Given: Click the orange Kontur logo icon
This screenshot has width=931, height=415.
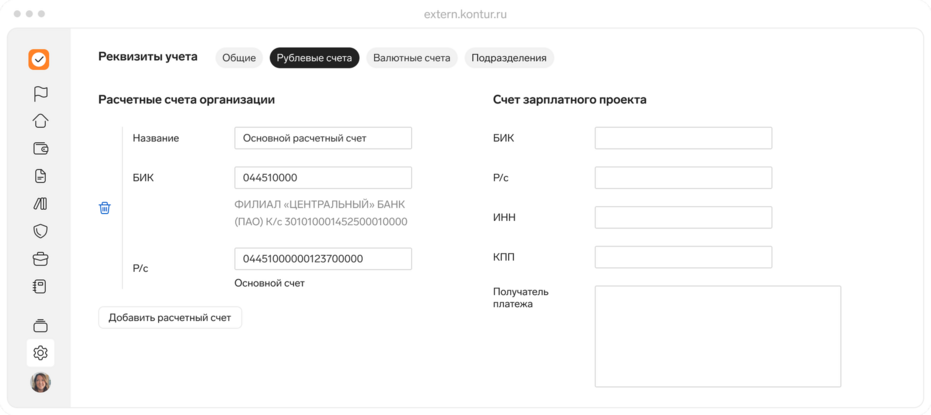Looking at the screenshot, I should (39, 60).
